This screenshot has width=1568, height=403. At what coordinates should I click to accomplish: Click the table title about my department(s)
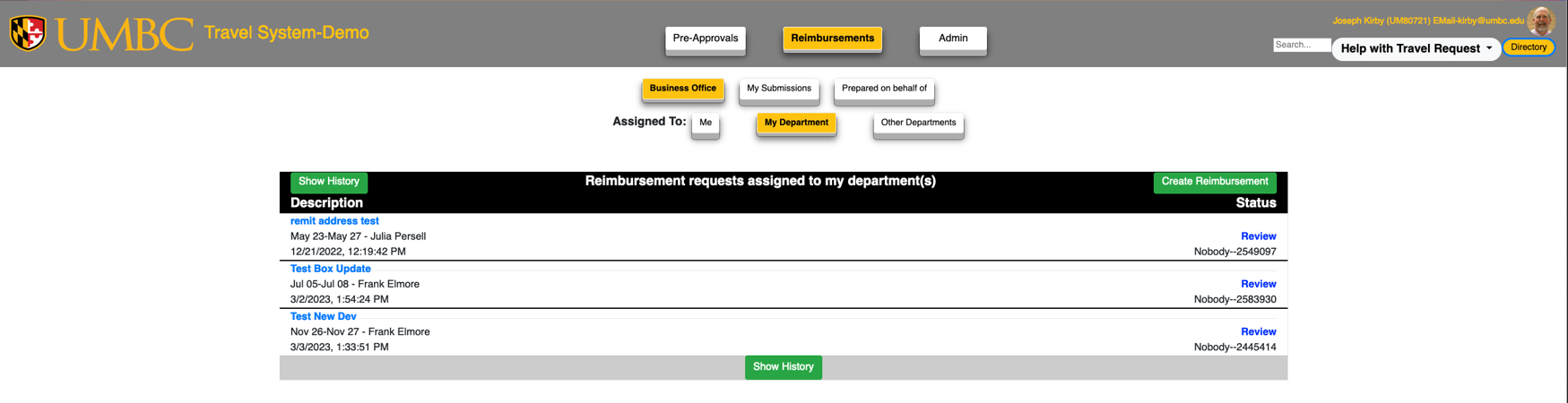coord(760,181)
